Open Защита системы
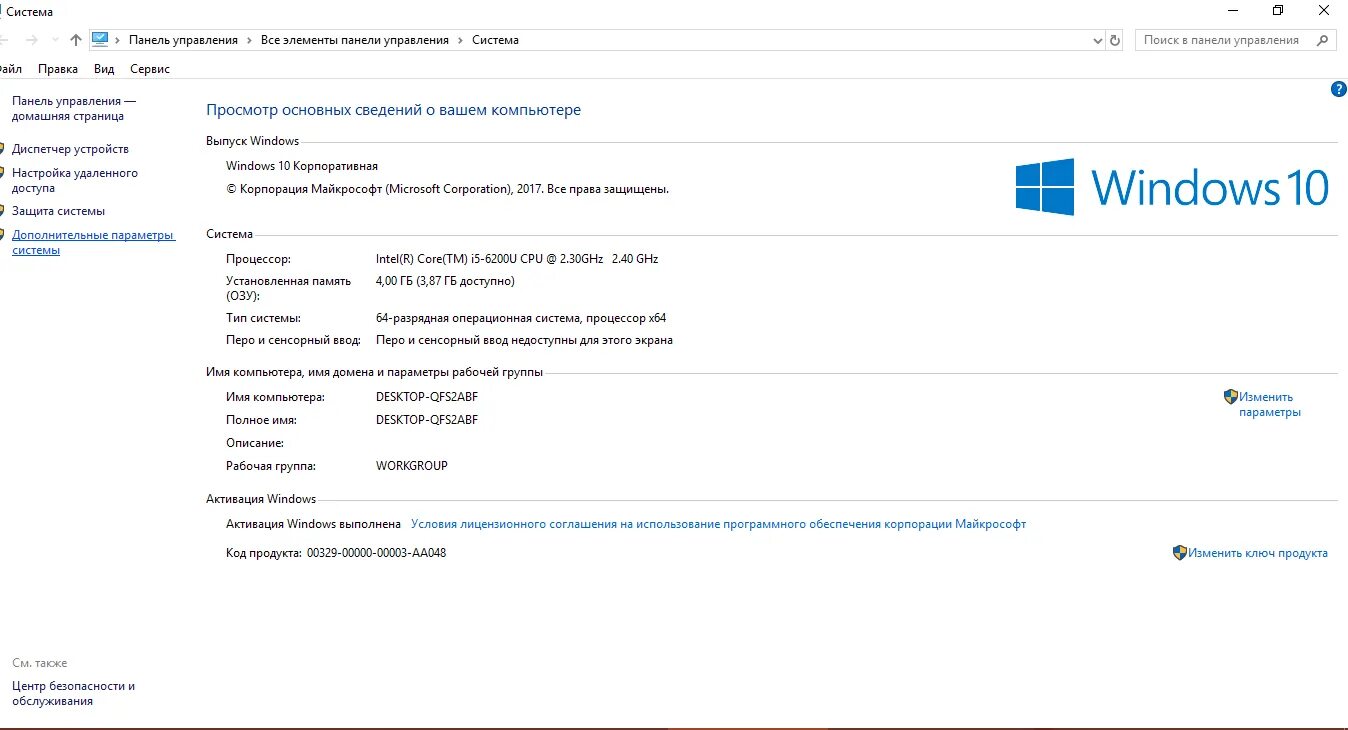1348x730 pixels. [x=58, y=211]
